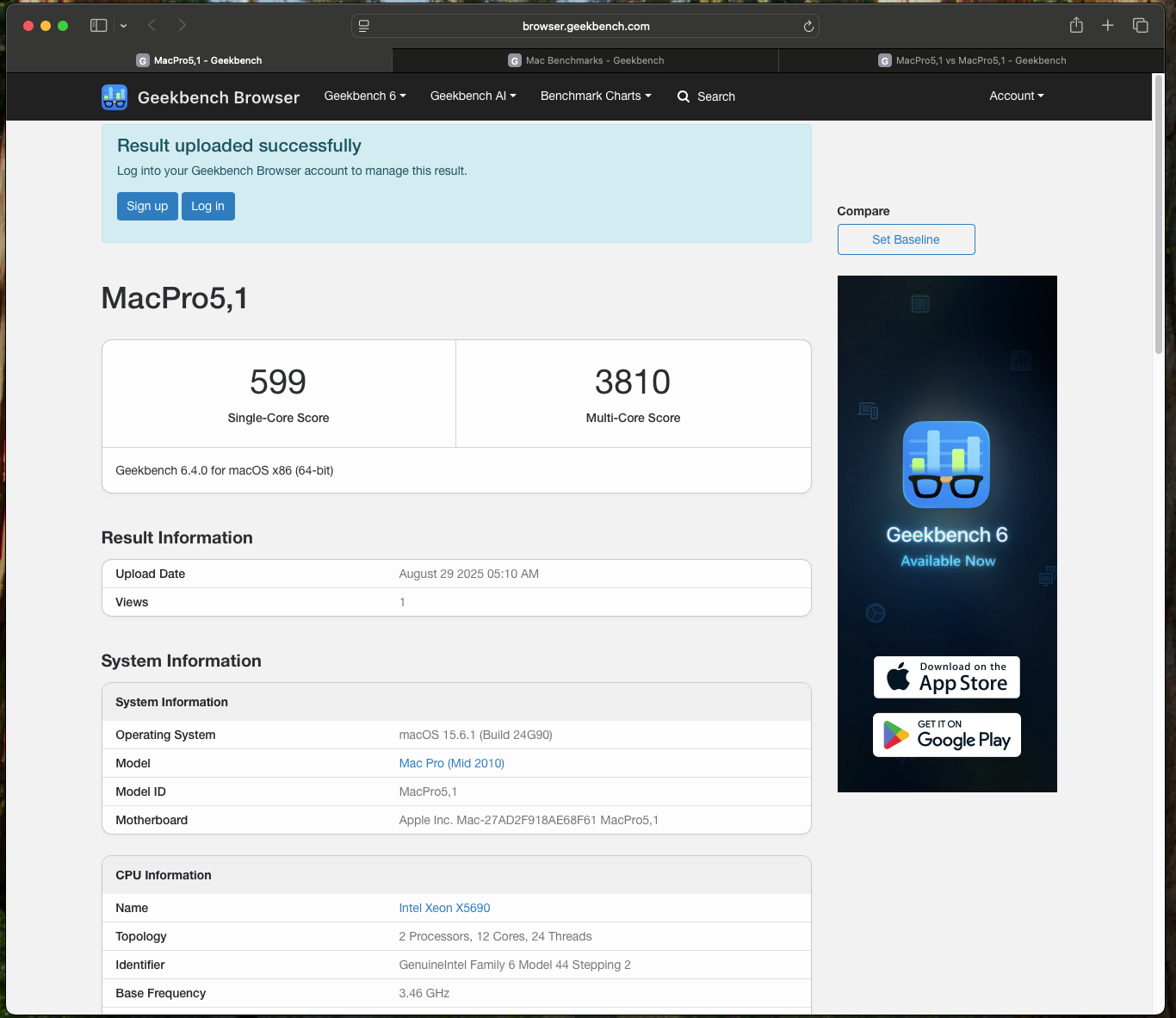Click the Sign up button
The width and height of the screenshot is (1176, 1018).
(147, 206)
